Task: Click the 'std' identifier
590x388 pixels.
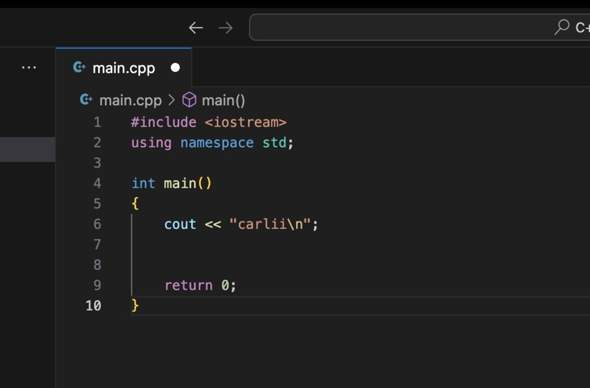Action: 274,143
